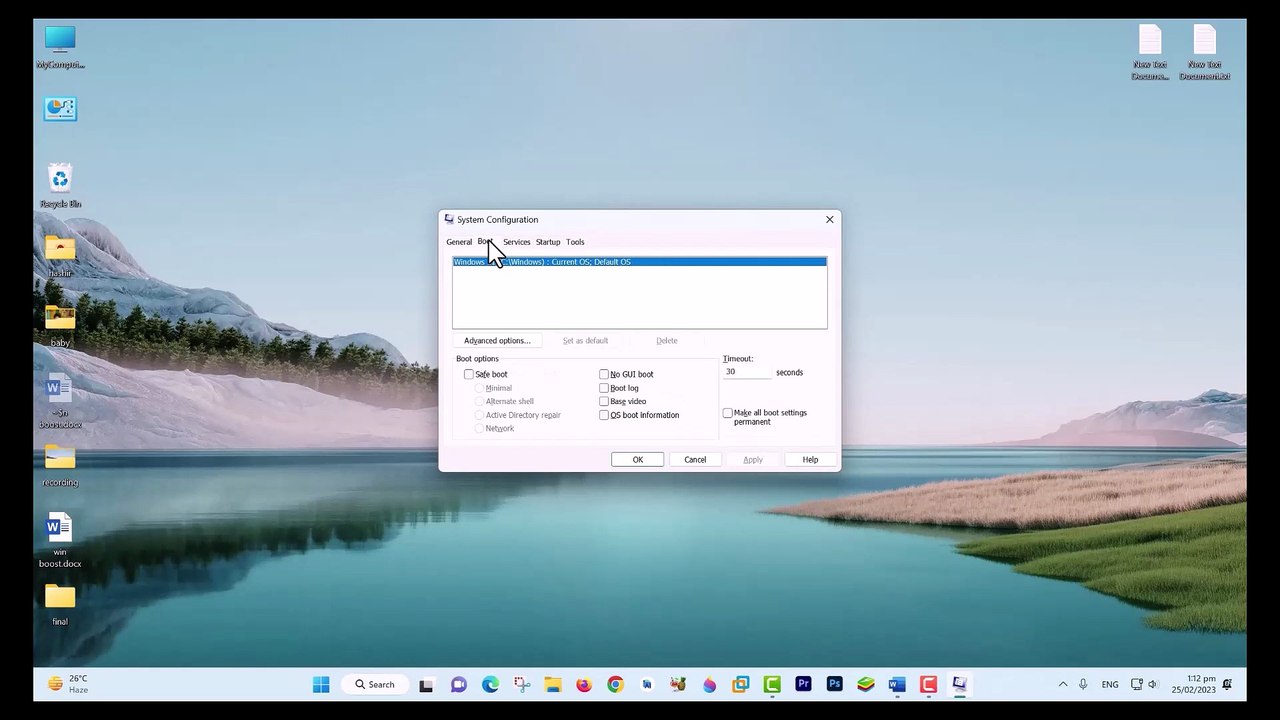Check the No GUI boot option
Viewport: 1280px width, 720px height.
point(604,374)
